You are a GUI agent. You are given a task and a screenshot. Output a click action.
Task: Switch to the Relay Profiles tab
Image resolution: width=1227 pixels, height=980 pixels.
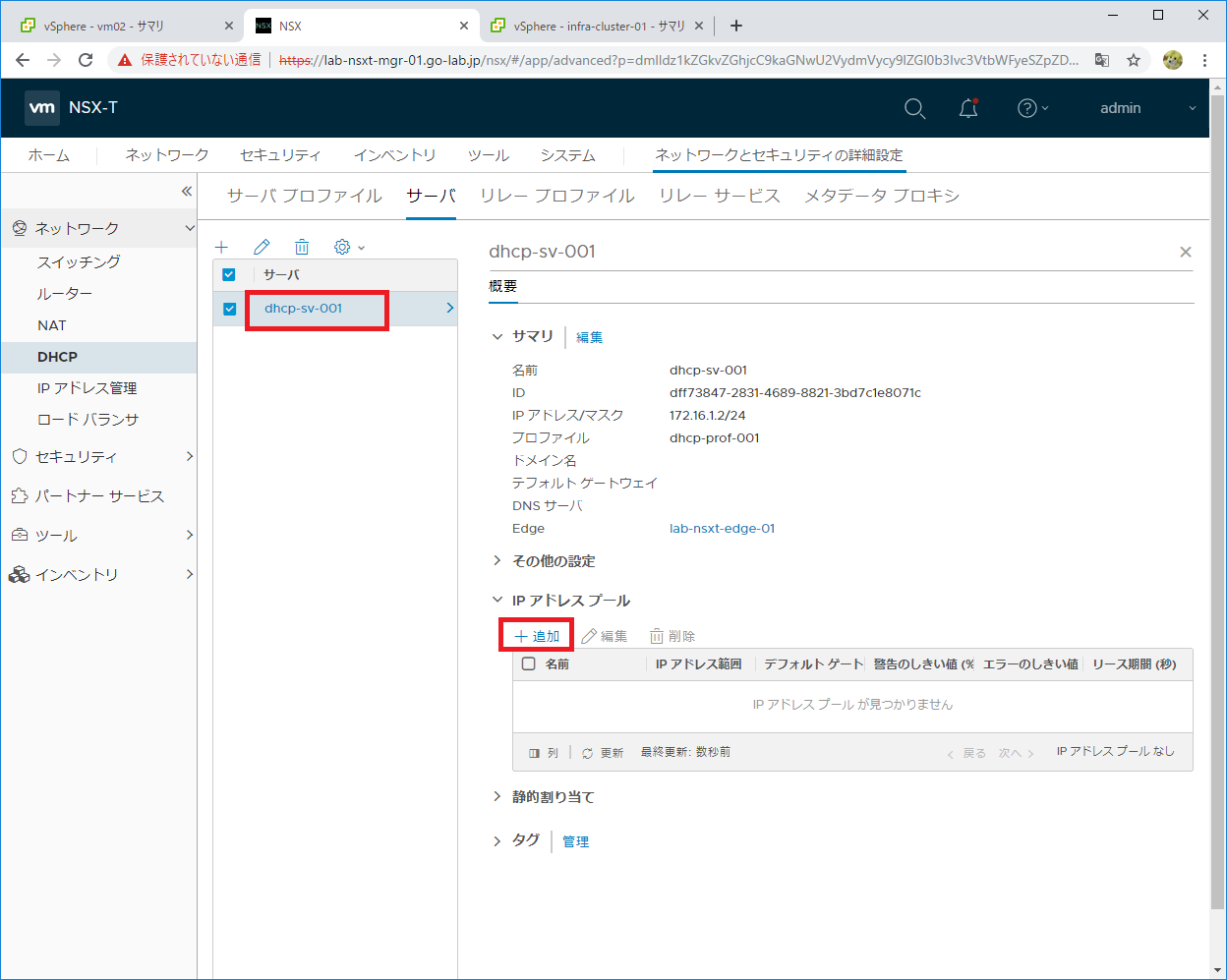point(556,196)
